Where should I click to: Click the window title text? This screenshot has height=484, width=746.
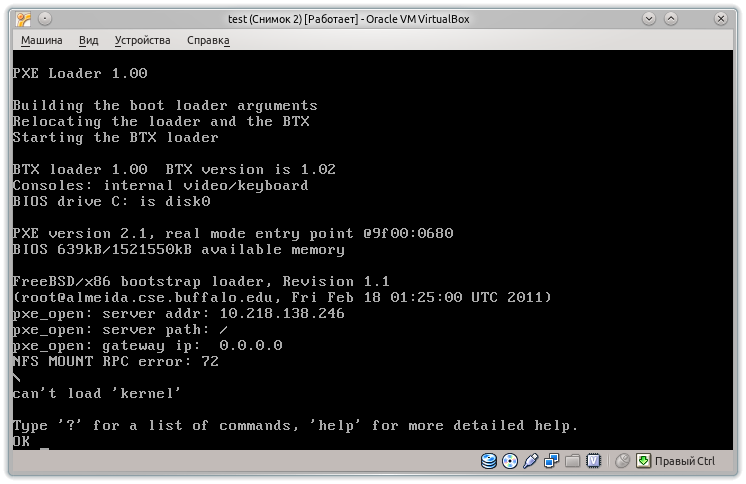point(348,19)
